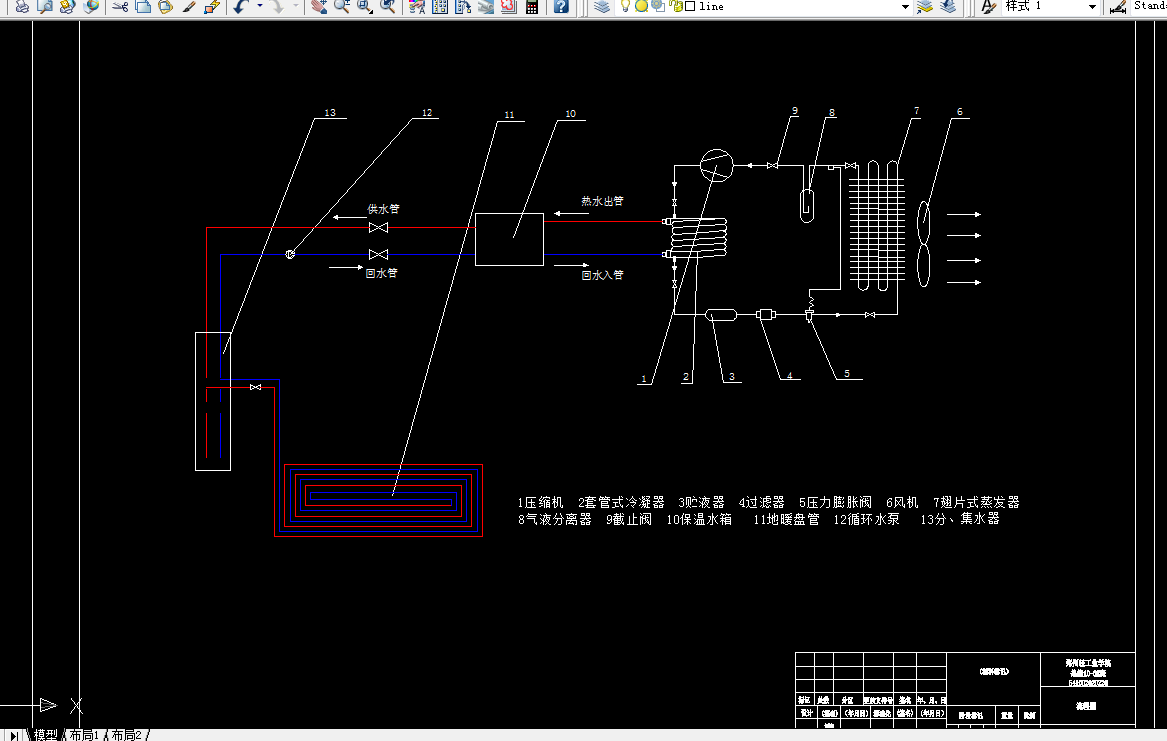
Task: Switch to the 模型 tab
Action: pos(45,735)
